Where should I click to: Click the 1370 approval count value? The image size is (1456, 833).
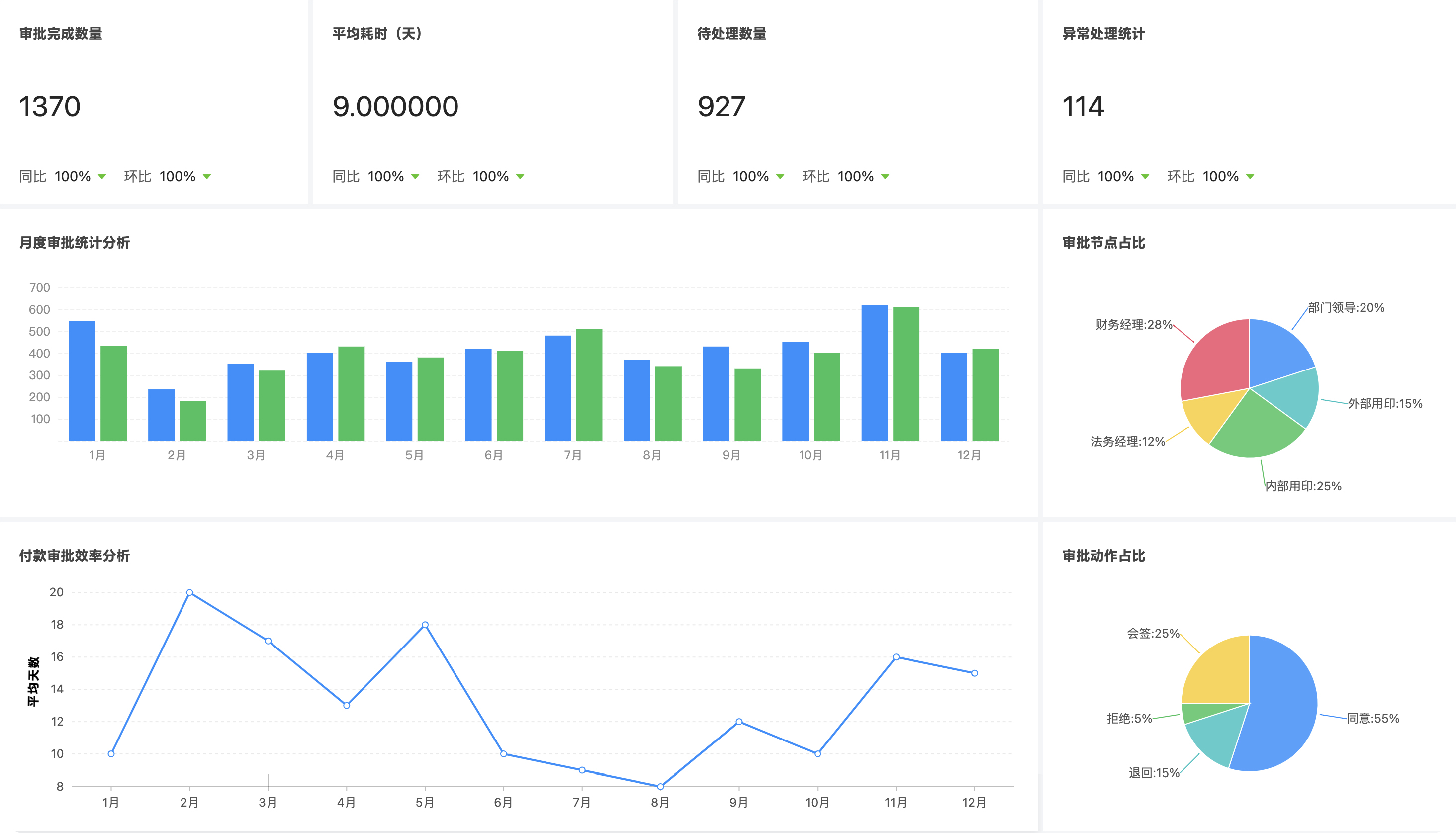(x=50, y=107)
